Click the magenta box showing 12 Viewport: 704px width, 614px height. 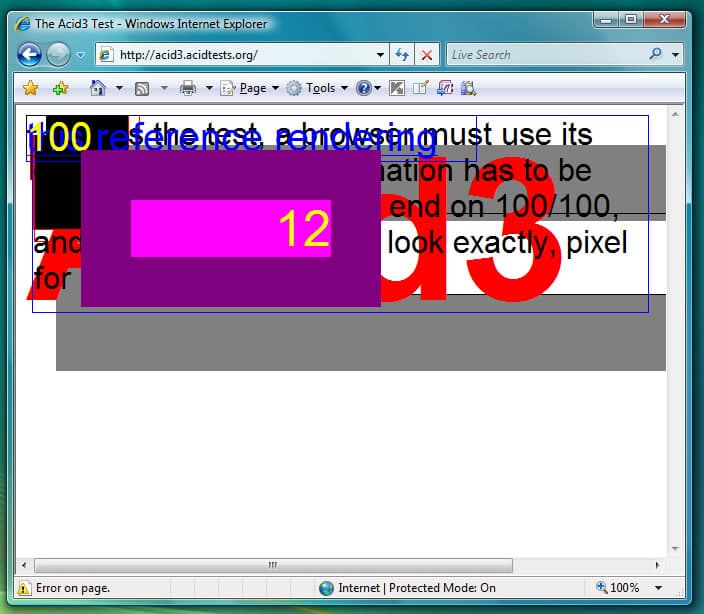coord(231,228)
